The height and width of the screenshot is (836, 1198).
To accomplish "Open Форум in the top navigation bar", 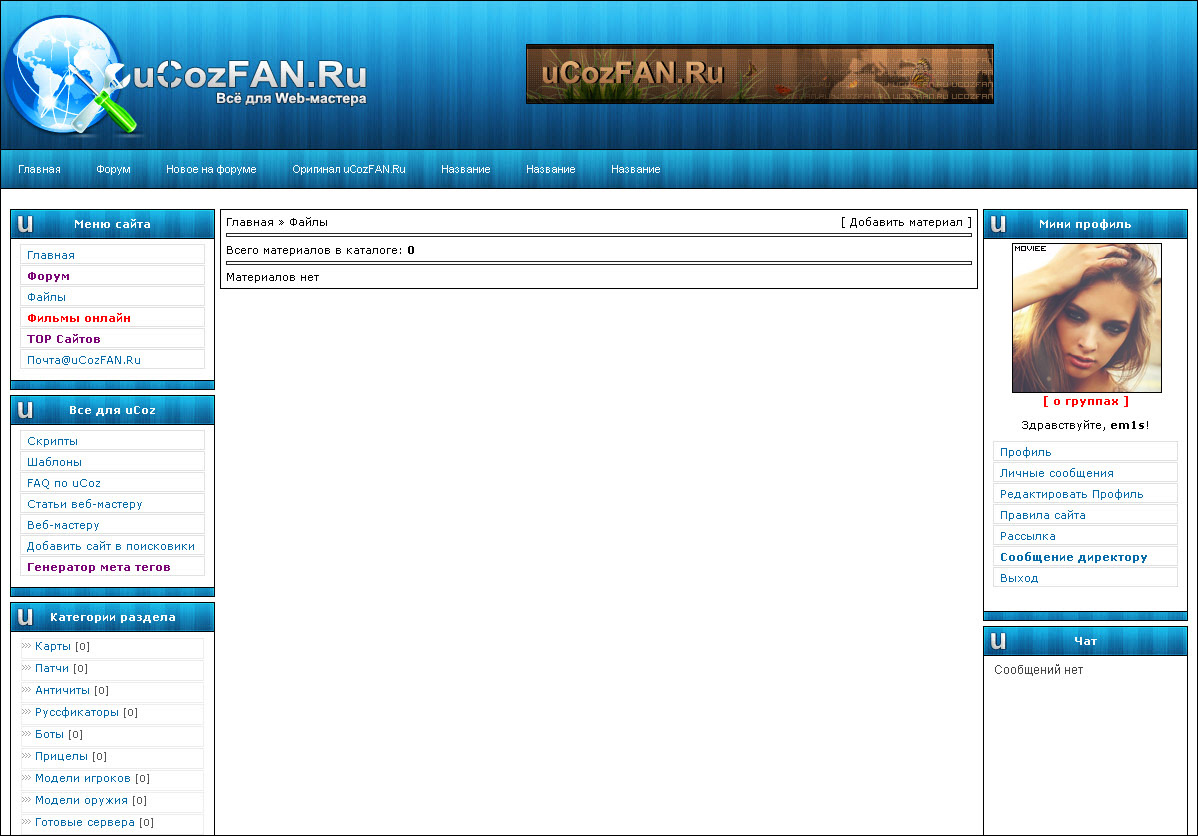I will [113, 169].
